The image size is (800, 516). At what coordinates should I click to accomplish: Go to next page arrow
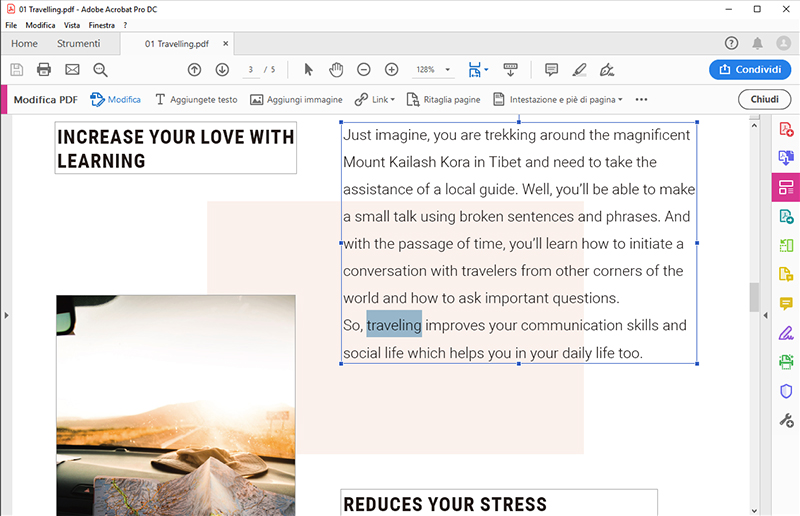pyautogui.click(x=222, y=69)
